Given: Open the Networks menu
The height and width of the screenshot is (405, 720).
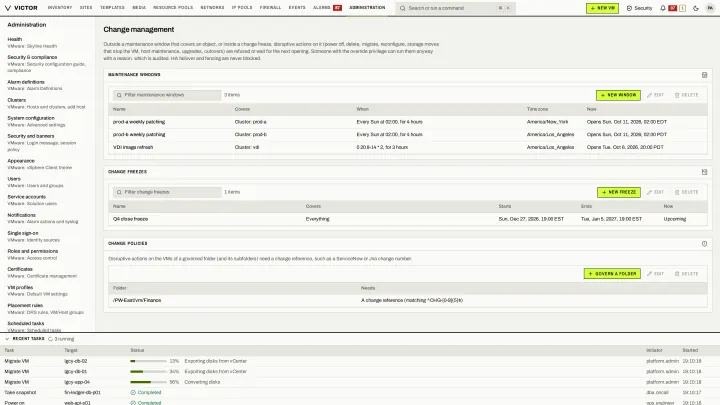Looking at the screenshot, I should coord(212,8).
